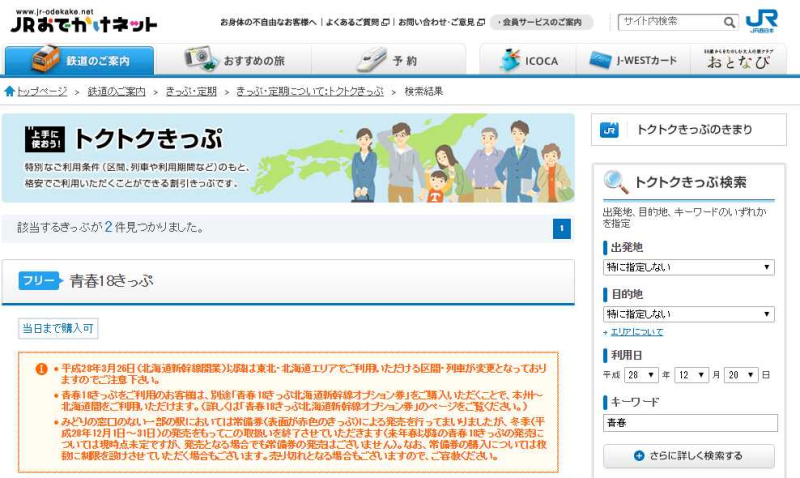Click the 検索結果 breadcrumb text
The image size is (800, 478).
(423, 91)
